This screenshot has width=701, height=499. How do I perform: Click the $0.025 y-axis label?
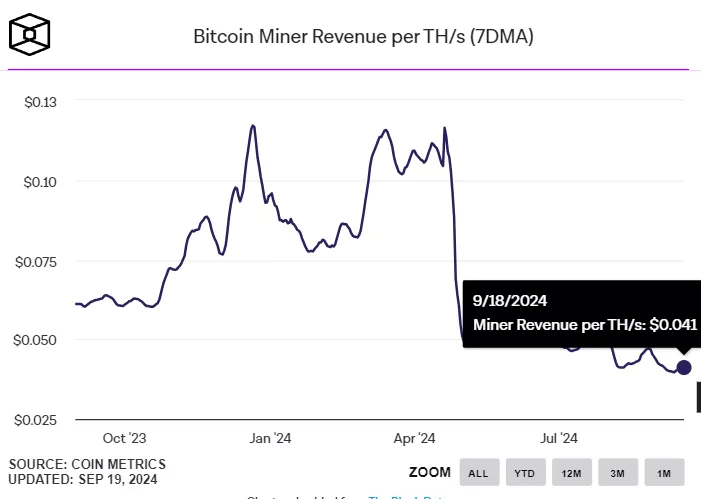point(34,419)
